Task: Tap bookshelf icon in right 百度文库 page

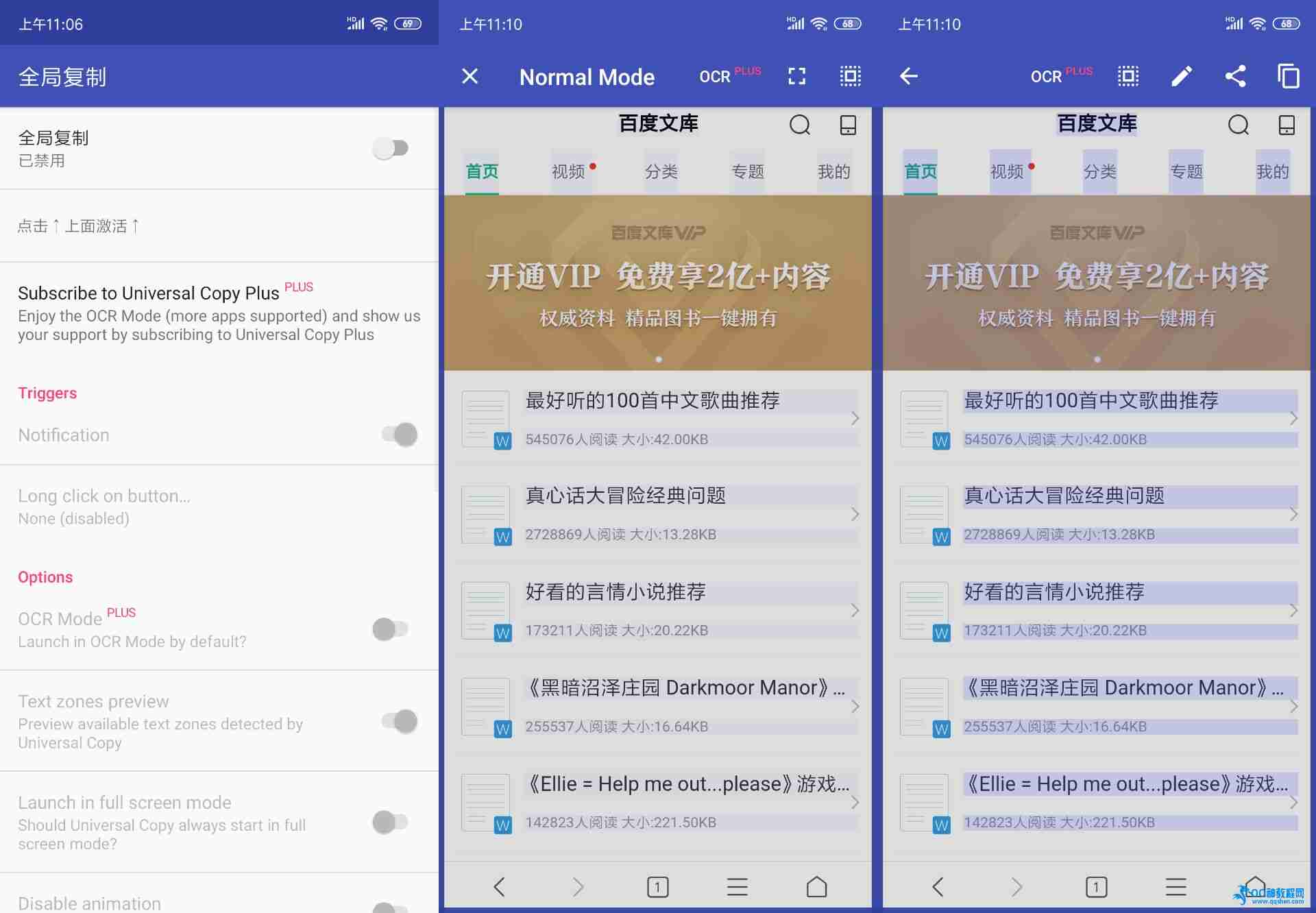Action: 1287,125
